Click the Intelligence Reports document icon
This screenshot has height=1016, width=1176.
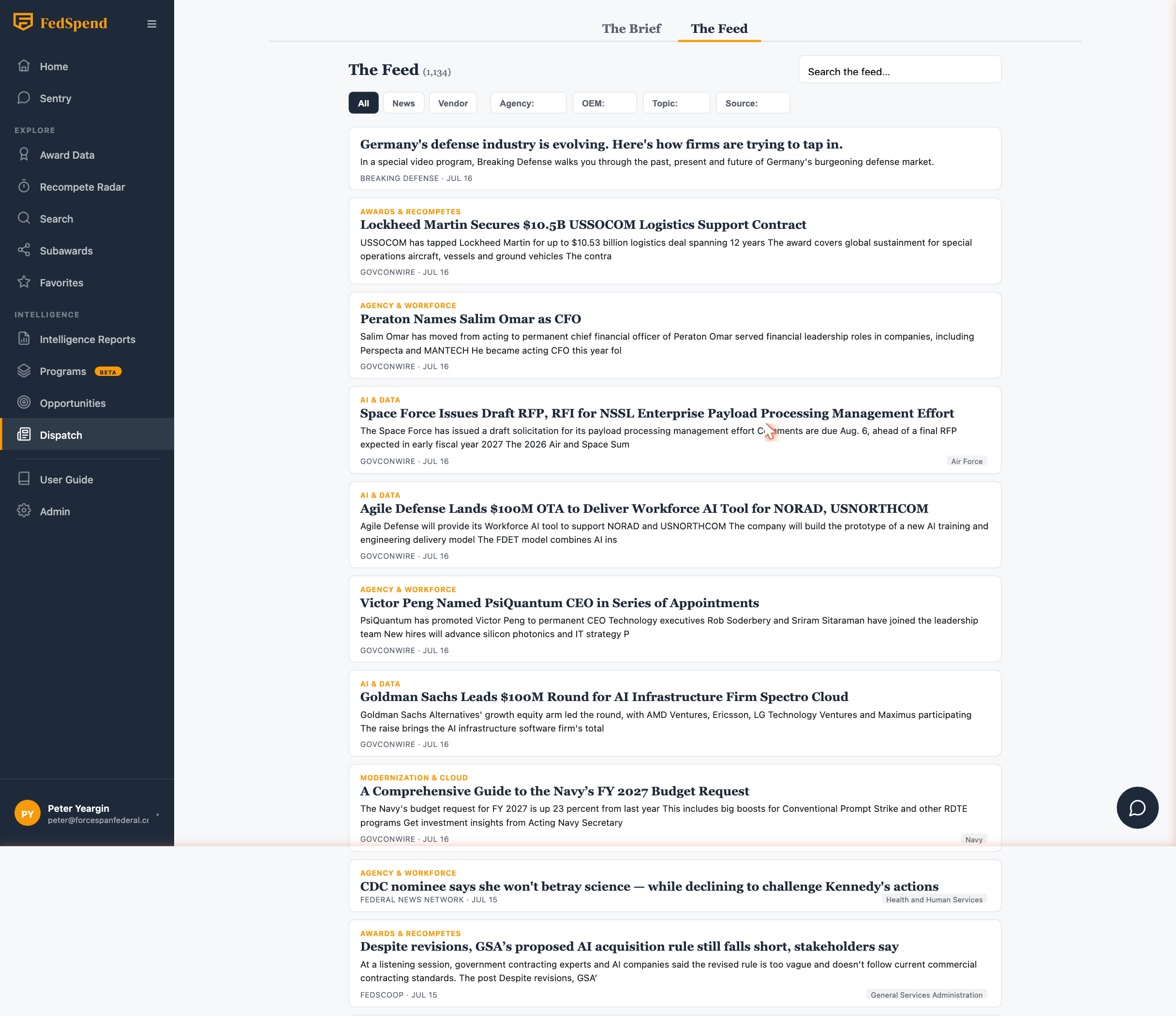(x=24, y=339)
